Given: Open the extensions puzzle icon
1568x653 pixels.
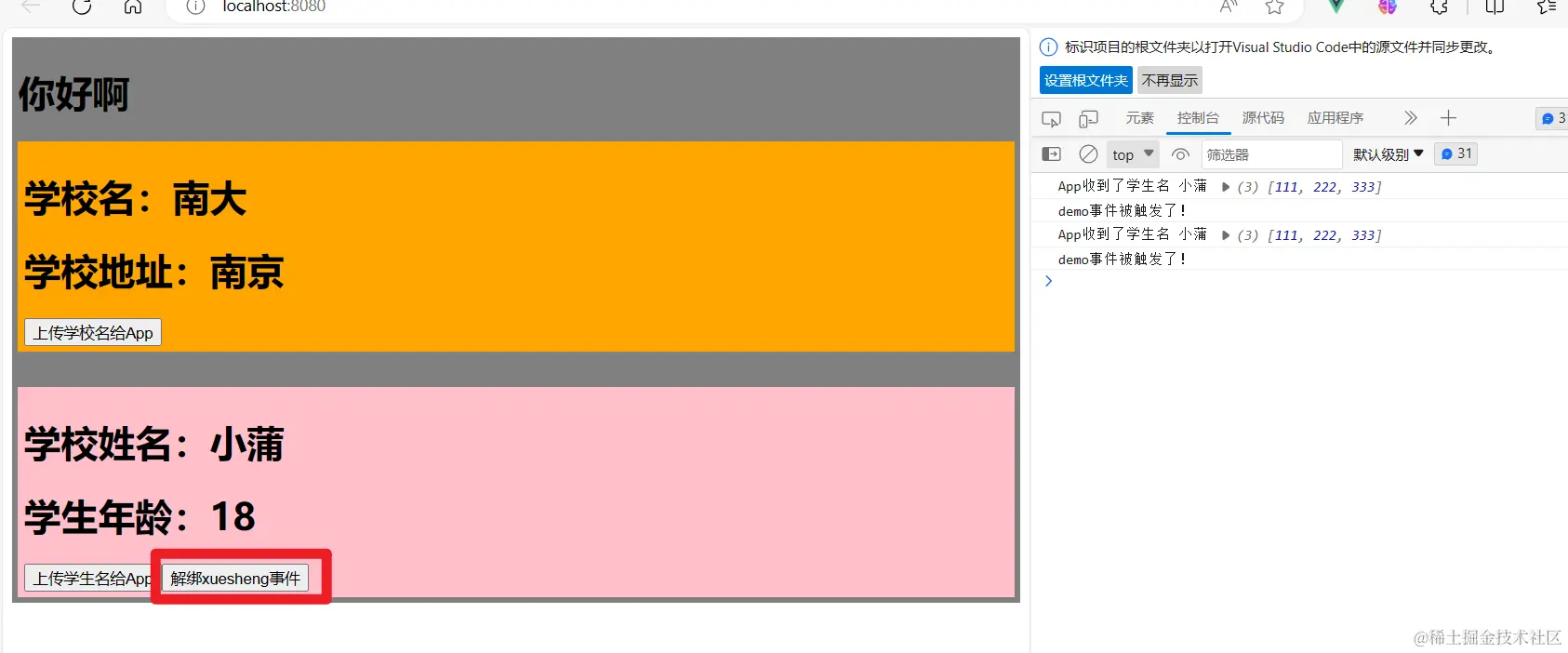Looking at the screenshot, I should click(x=1439, y=7).
